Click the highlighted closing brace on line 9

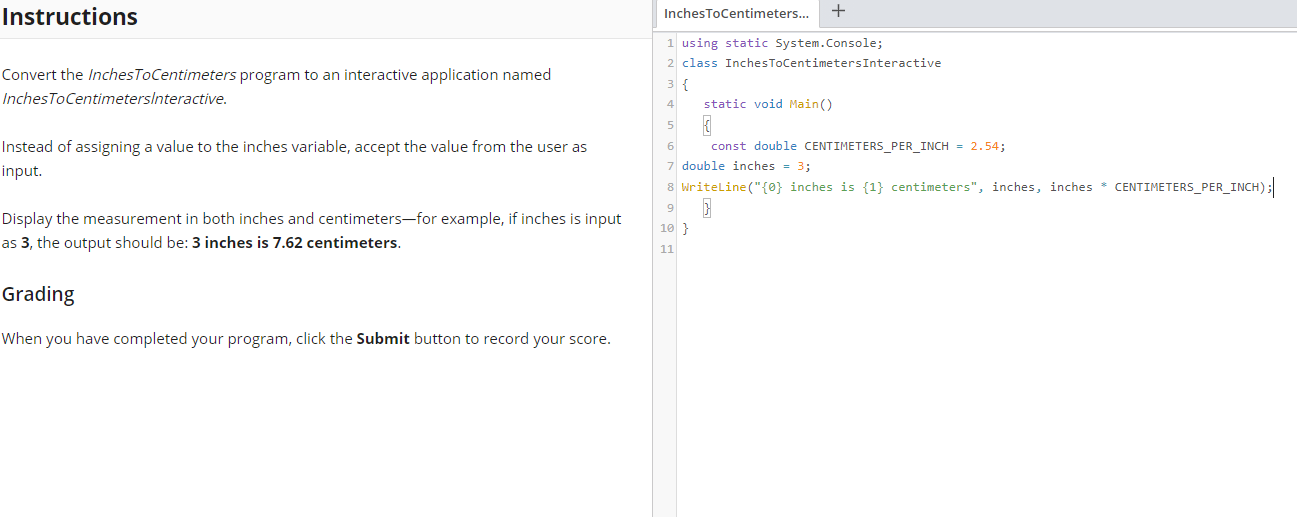pos(707,208)
